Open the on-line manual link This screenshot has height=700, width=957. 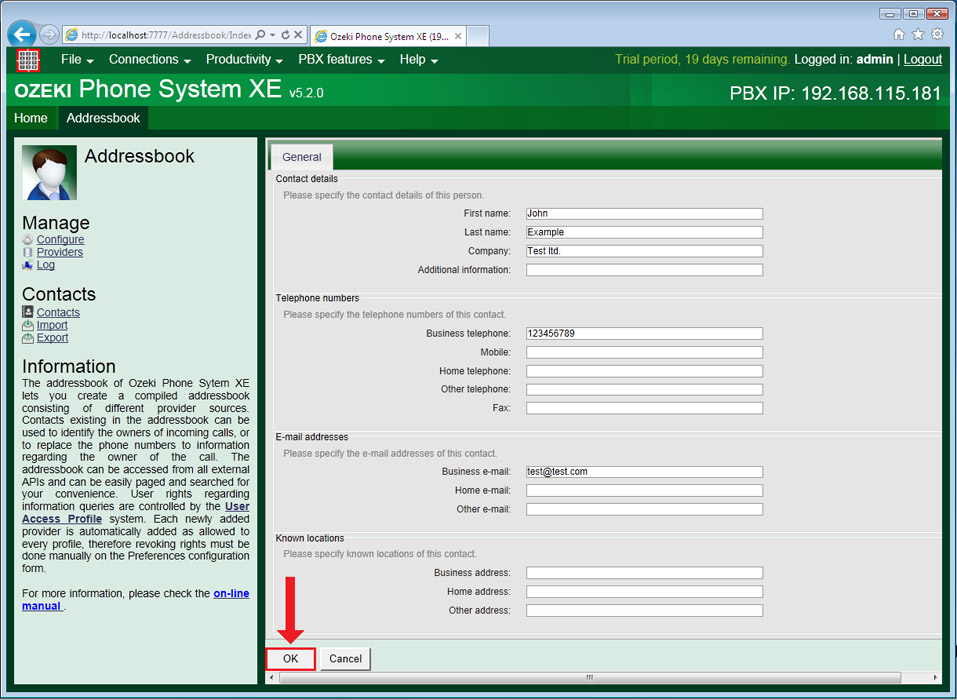pyautogui.click(x=231, y=593)
